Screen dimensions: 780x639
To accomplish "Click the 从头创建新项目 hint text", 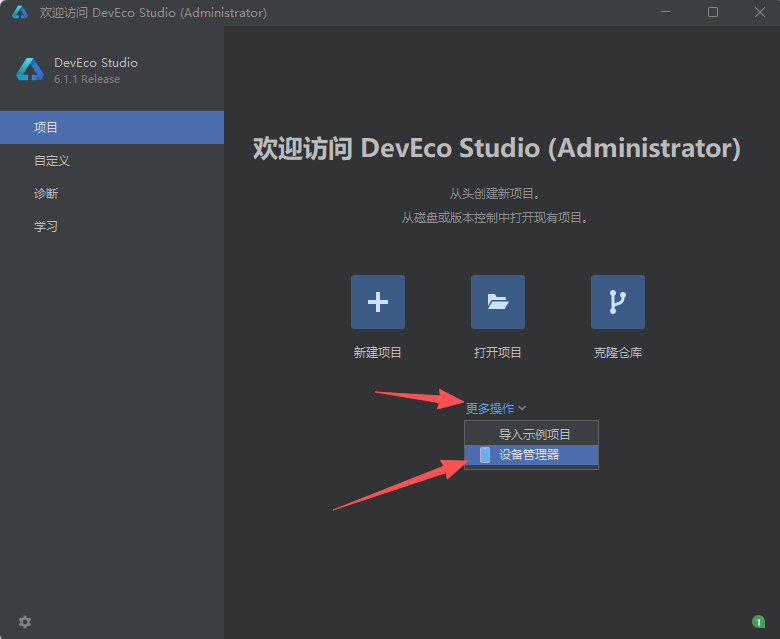I will coord(495,193).
